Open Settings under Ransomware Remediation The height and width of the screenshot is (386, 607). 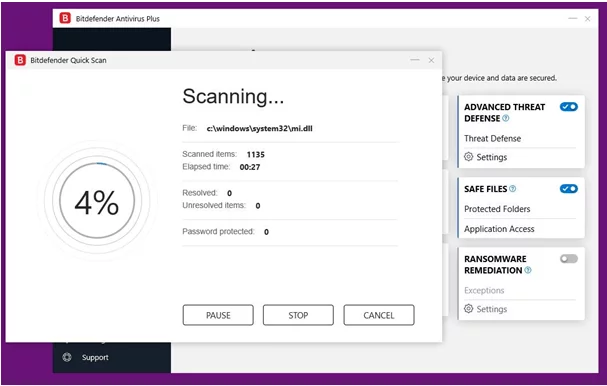pyautogui.click(x=492, y=309)
